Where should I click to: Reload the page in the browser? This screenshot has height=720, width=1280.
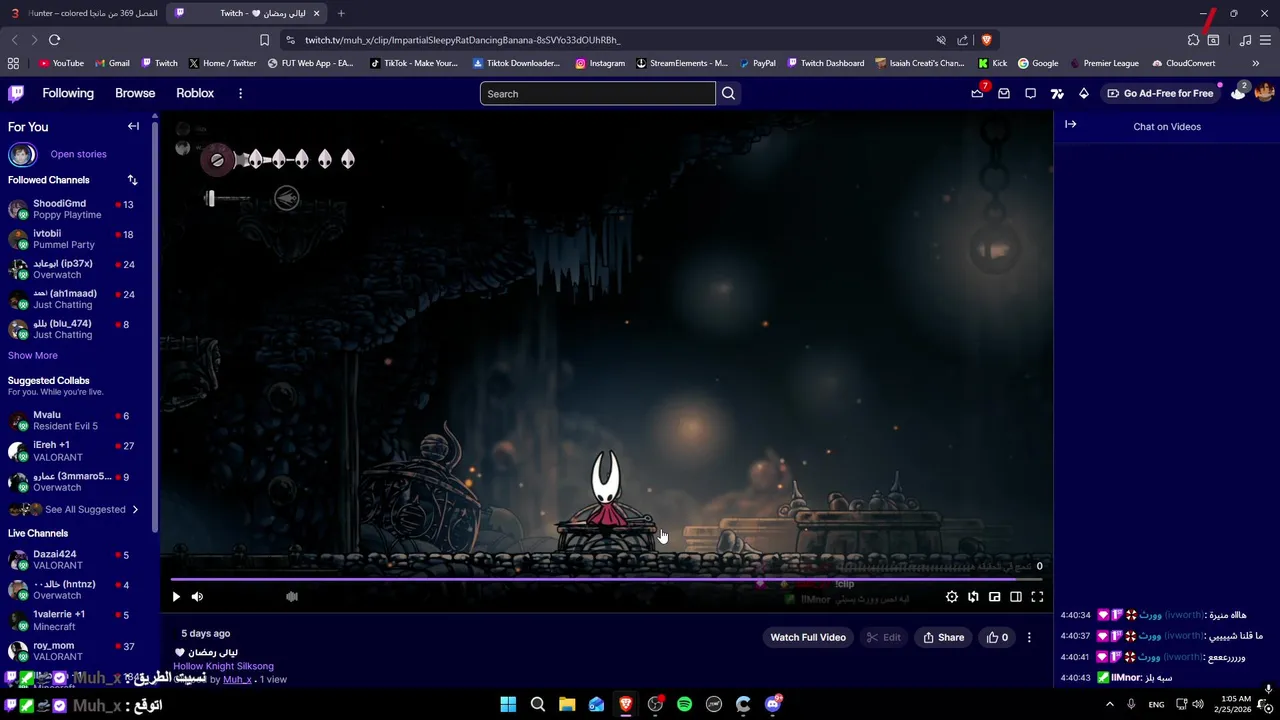click(54, 40)
